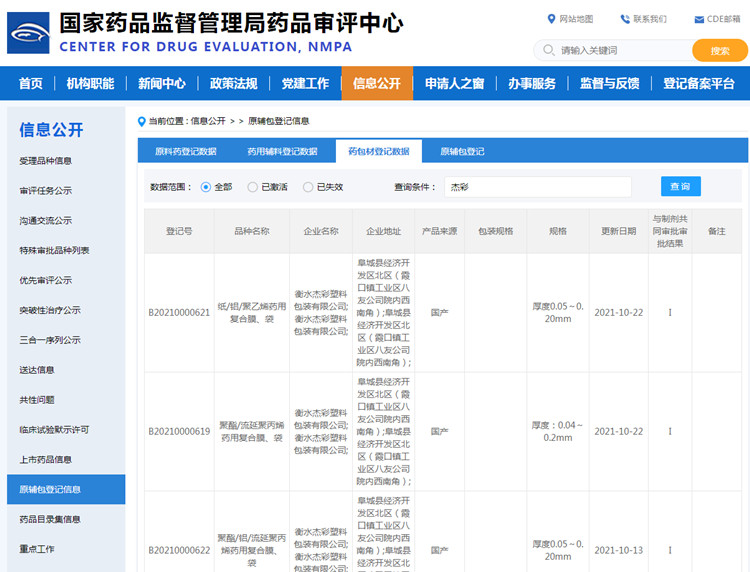Select the 已失效 radio button
The width and height of the screenshot is (750, 572).
click(308, 187)
